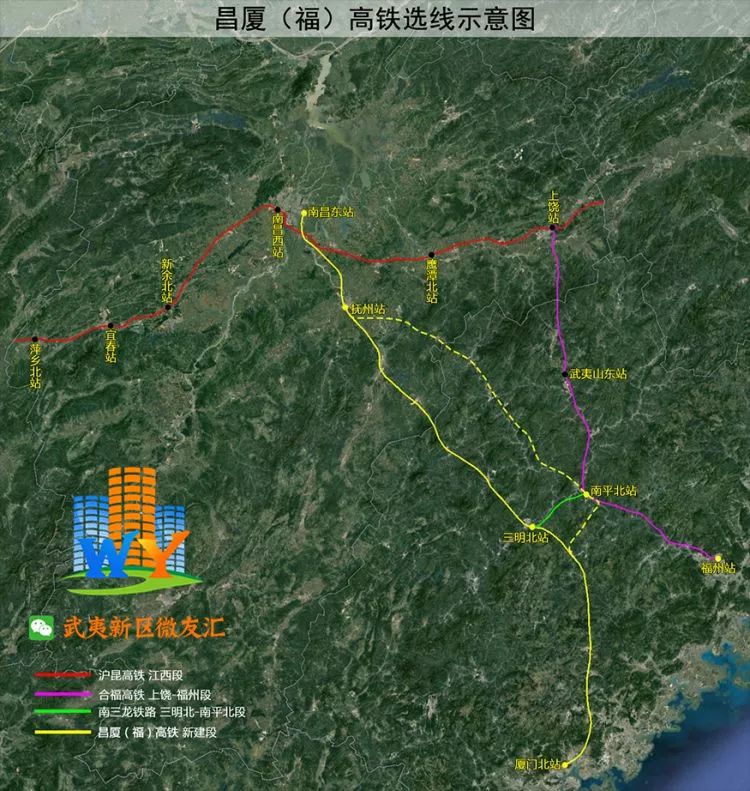This screenshot has height=791, width=750.
Task: Click the orange 武夷新区微友汇 text
Action: pyautogui.click(x=144, y=628)
